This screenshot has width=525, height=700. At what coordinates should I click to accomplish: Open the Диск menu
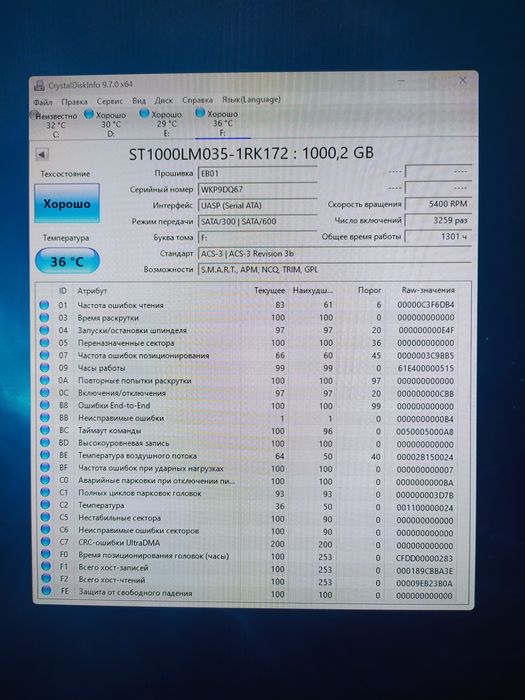(x=163, y=100)
